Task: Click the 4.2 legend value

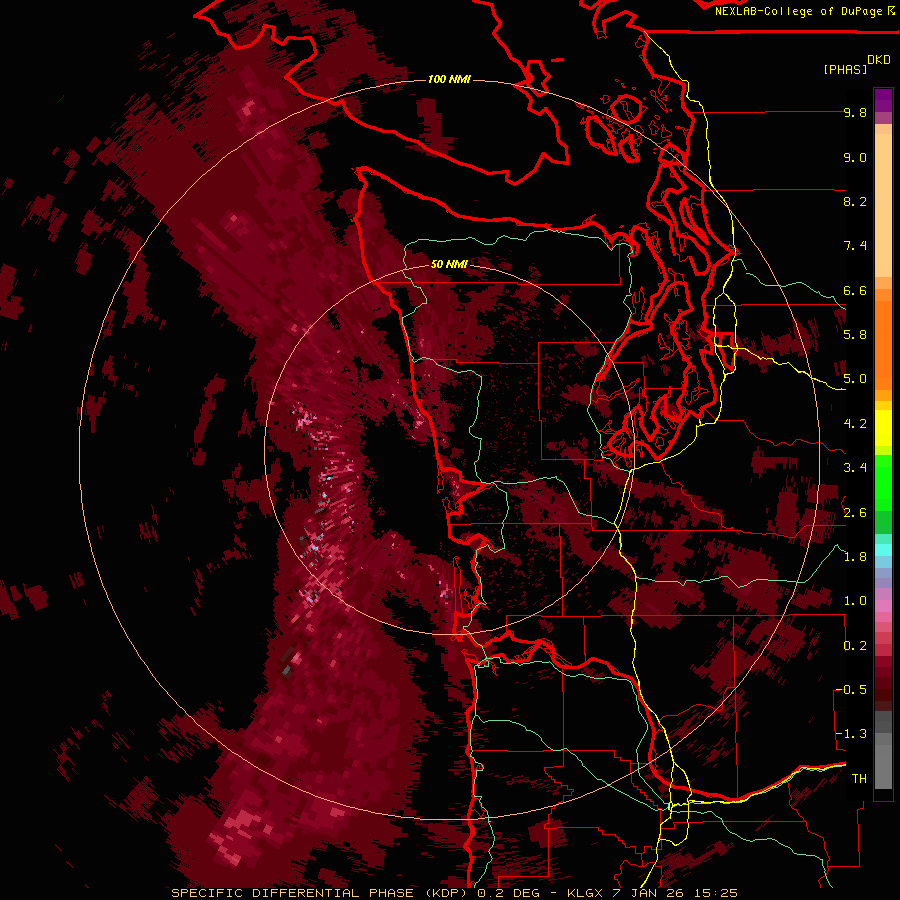Action: pos(855,424)
